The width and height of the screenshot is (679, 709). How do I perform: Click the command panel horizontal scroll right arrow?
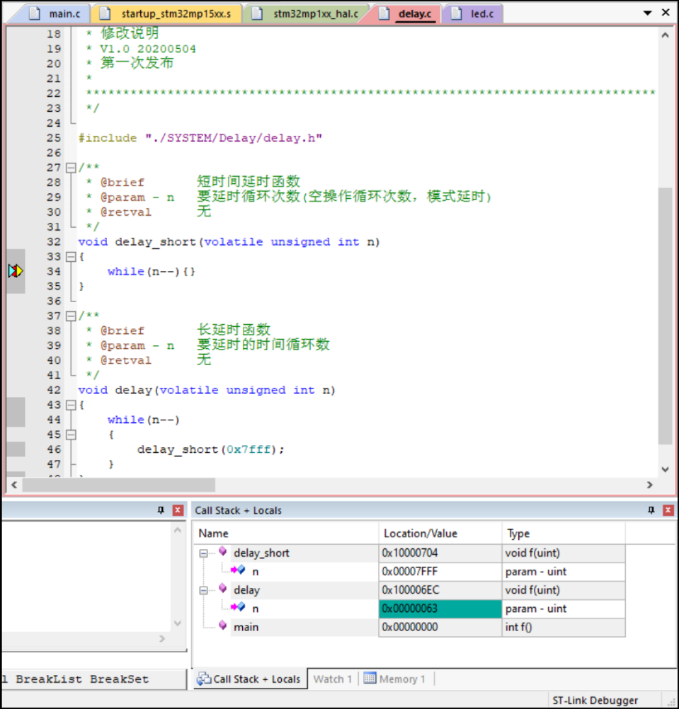tap(162, 639)
